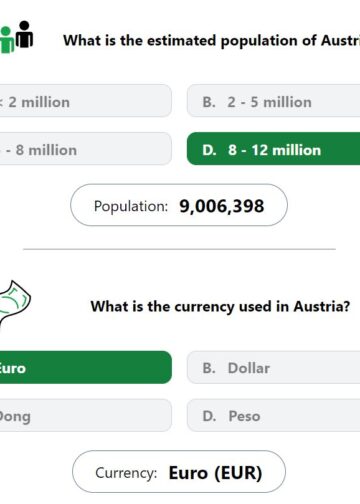Screen dimensions: 360x504
Task: Pick highlighted answer D. 8 - 12 million
Action: (x=273, y=149)
